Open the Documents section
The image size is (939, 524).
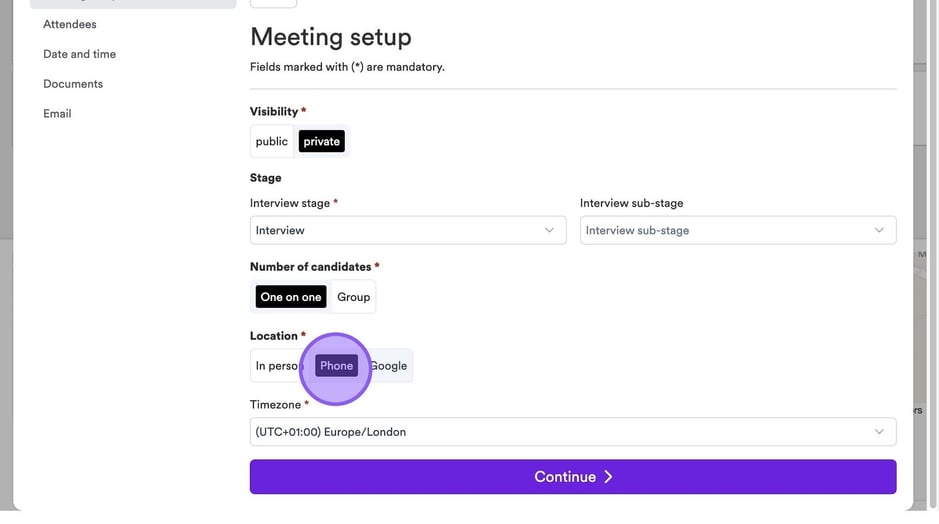[73, 84]
